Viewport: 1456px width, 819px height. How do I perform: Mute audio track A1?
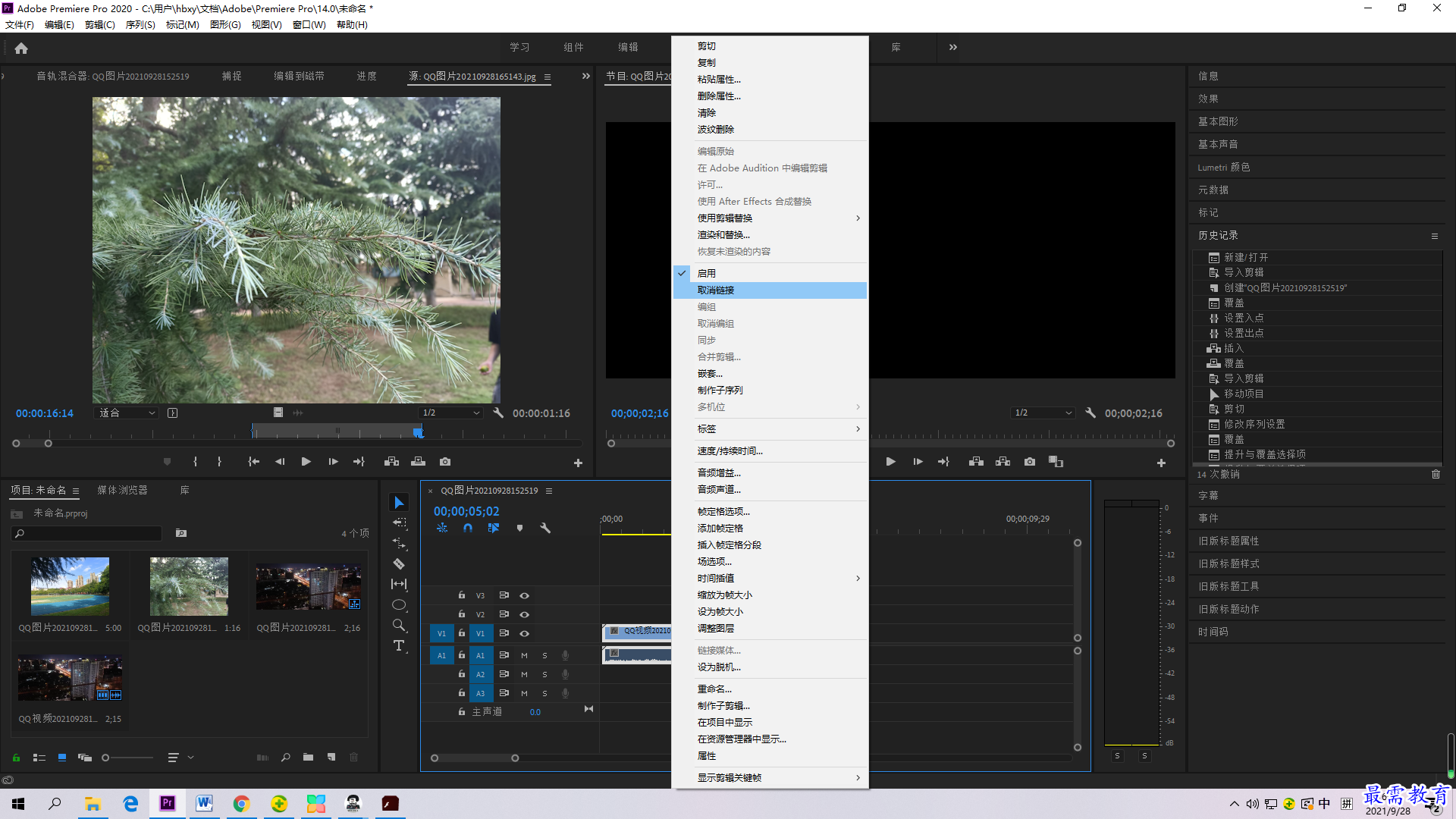pos(524,655)
